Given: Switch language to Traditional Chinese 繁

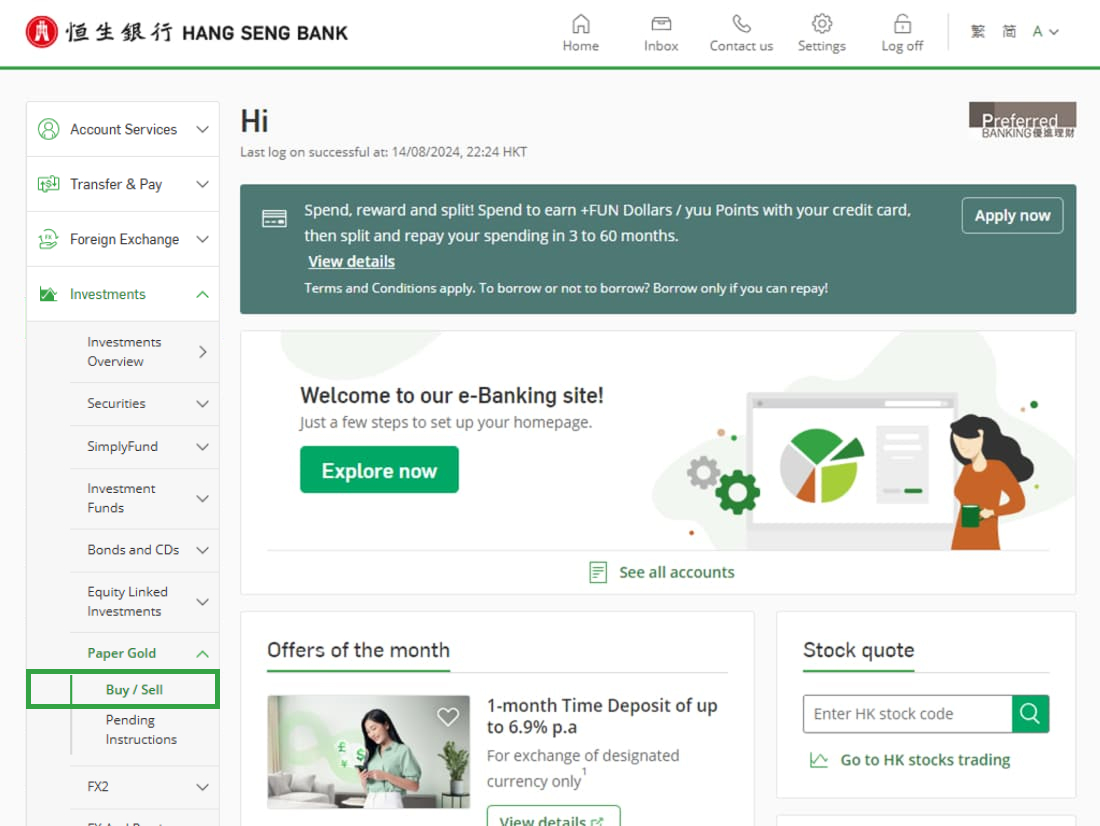Looking at the screenshot, I should tap(977, 32).
